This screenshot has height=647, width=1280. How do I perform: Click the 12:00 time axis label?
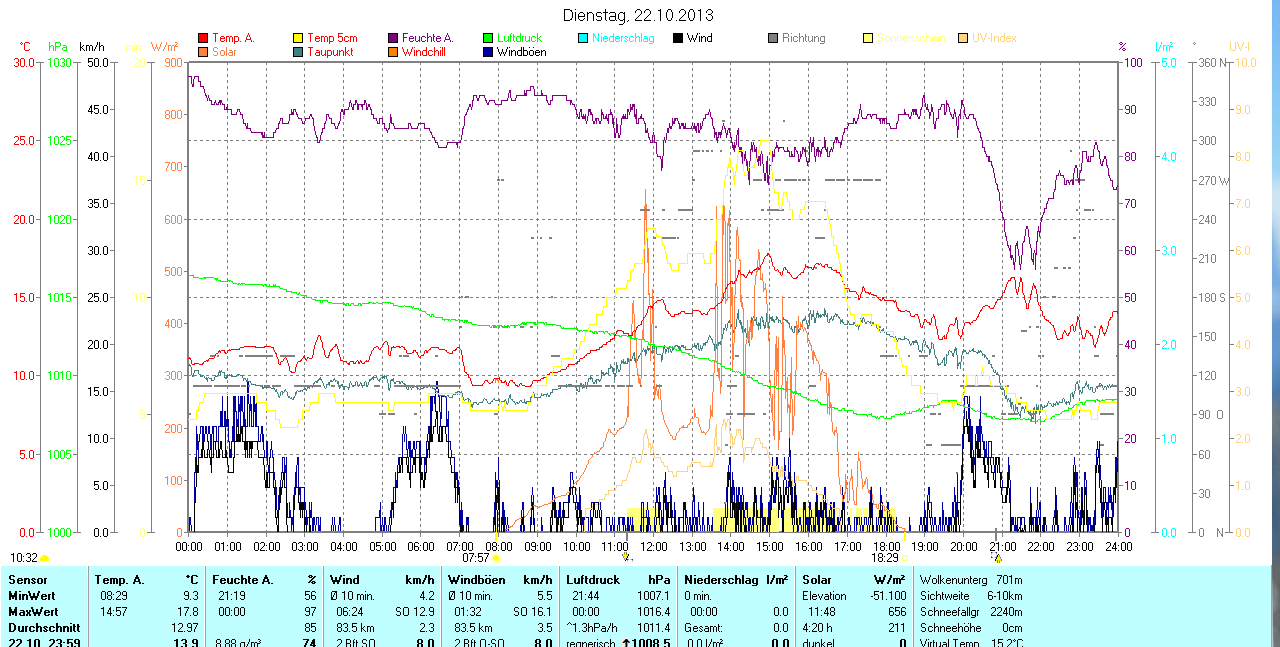[x=653, y=547]
